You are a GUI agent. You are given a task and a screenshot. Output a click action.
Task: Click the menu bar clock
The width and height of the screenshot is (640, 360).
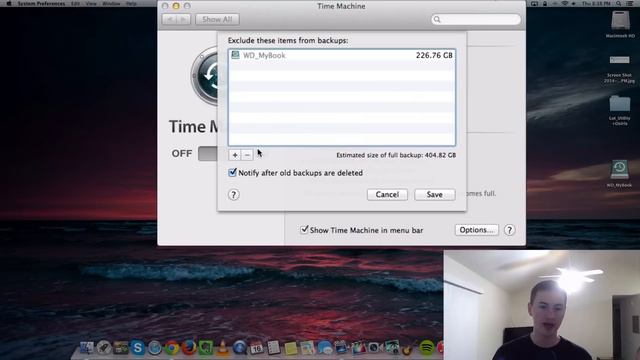(x=596, y=4)
